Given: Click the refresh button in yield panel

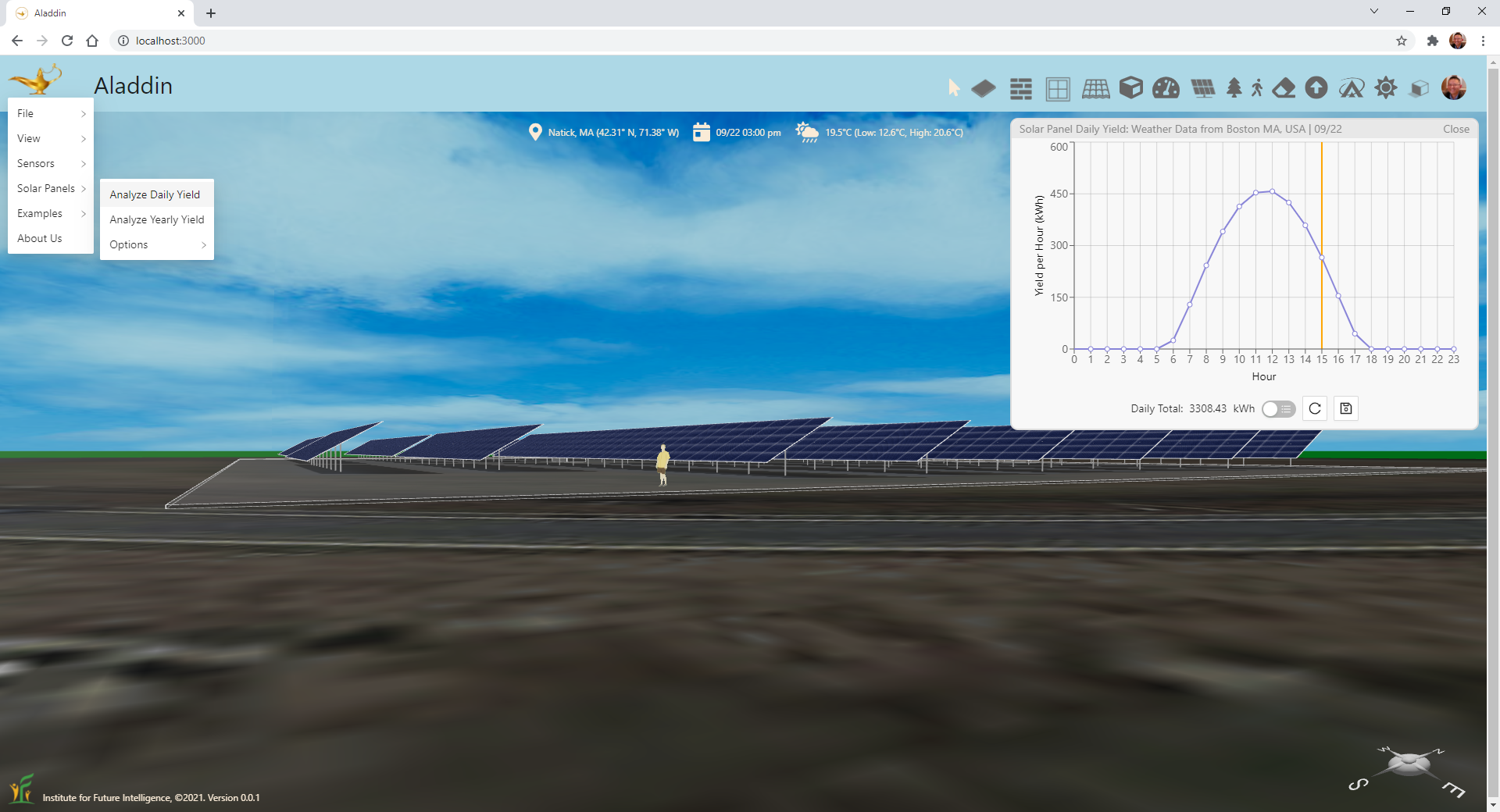Looking at the screenshot, I should pos(1315,409).
